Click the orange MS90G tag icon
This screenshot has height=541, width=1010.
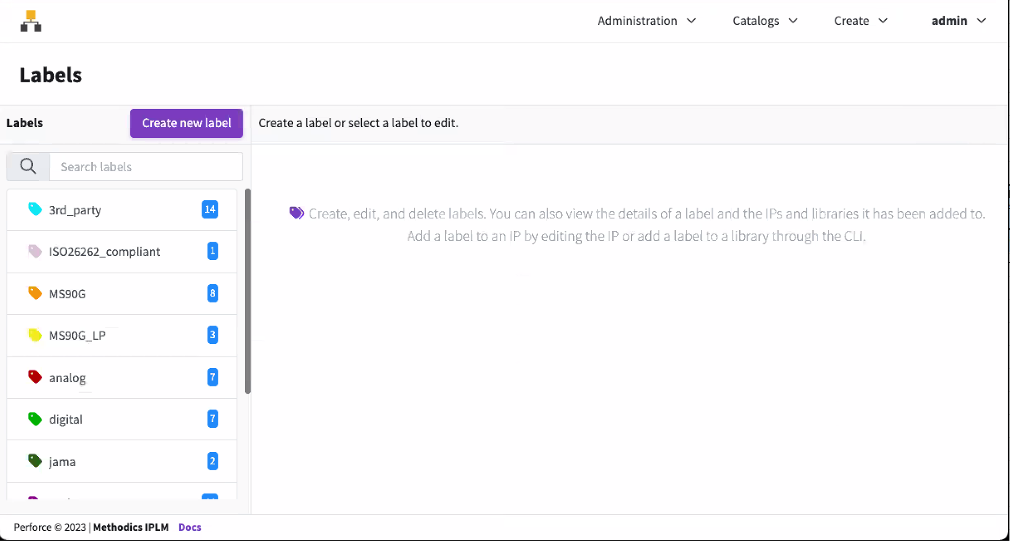pyautogui.click(x=35, y=294)
